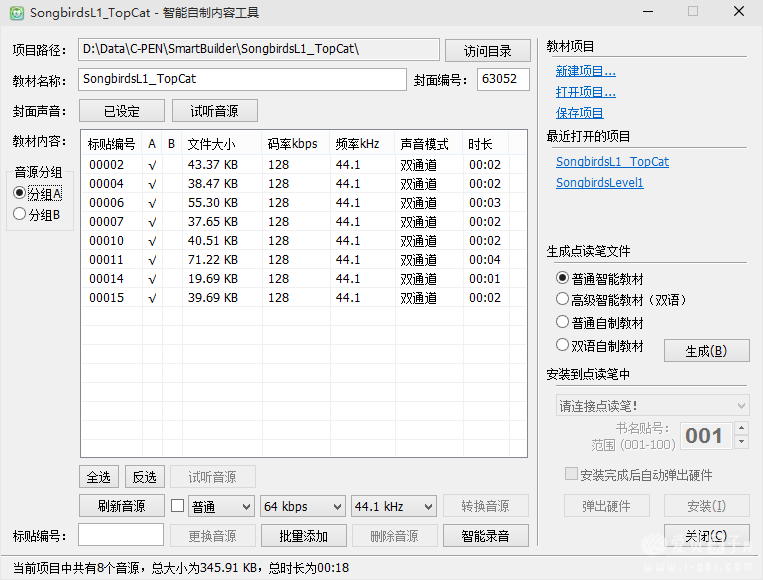Click the app icon in title bar
This screenshot has height=580, width=763.
tap(13, 12)
